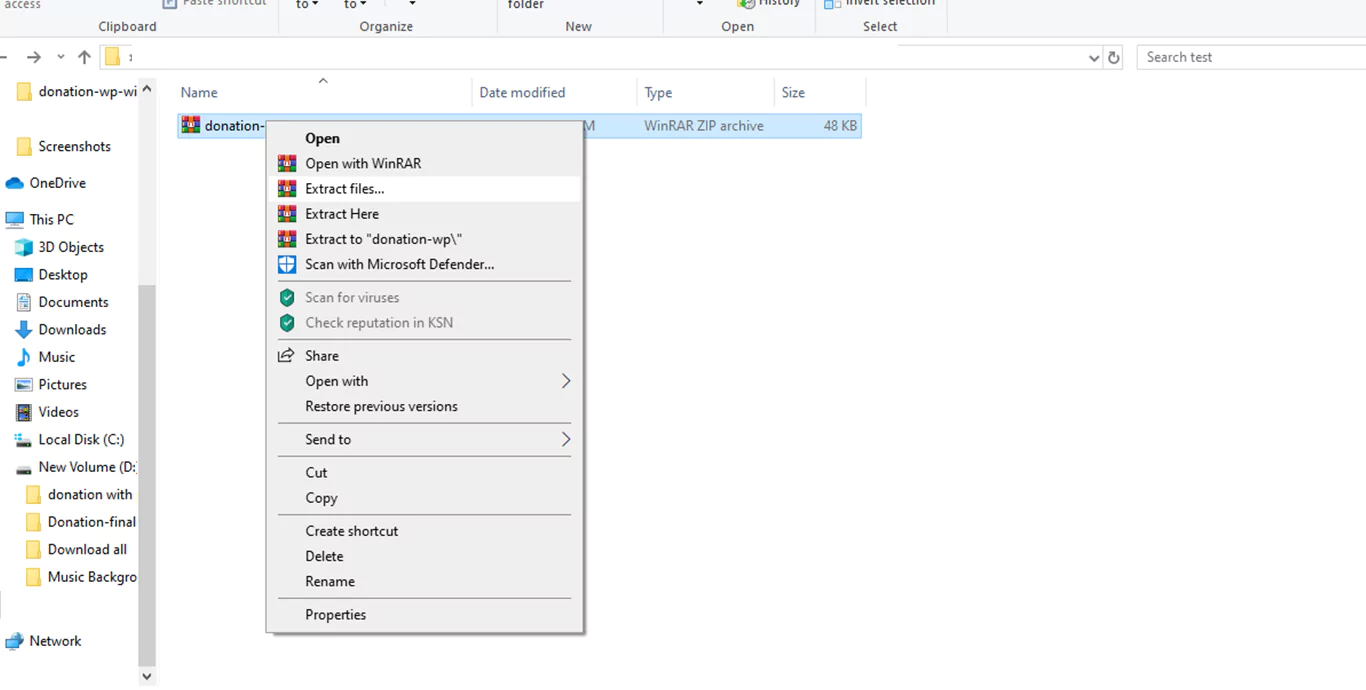1366x690 pixels.
Task: Click the Downloads arrow icon in sidebar
Action: click(x=23, y=330)
